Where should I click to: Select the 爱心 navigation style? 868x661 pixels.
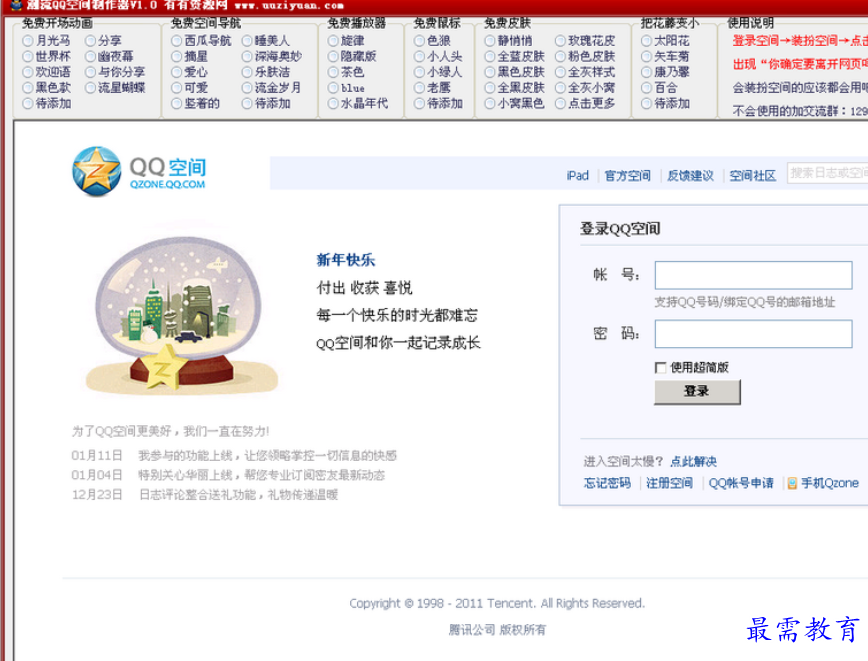point(176,72)
